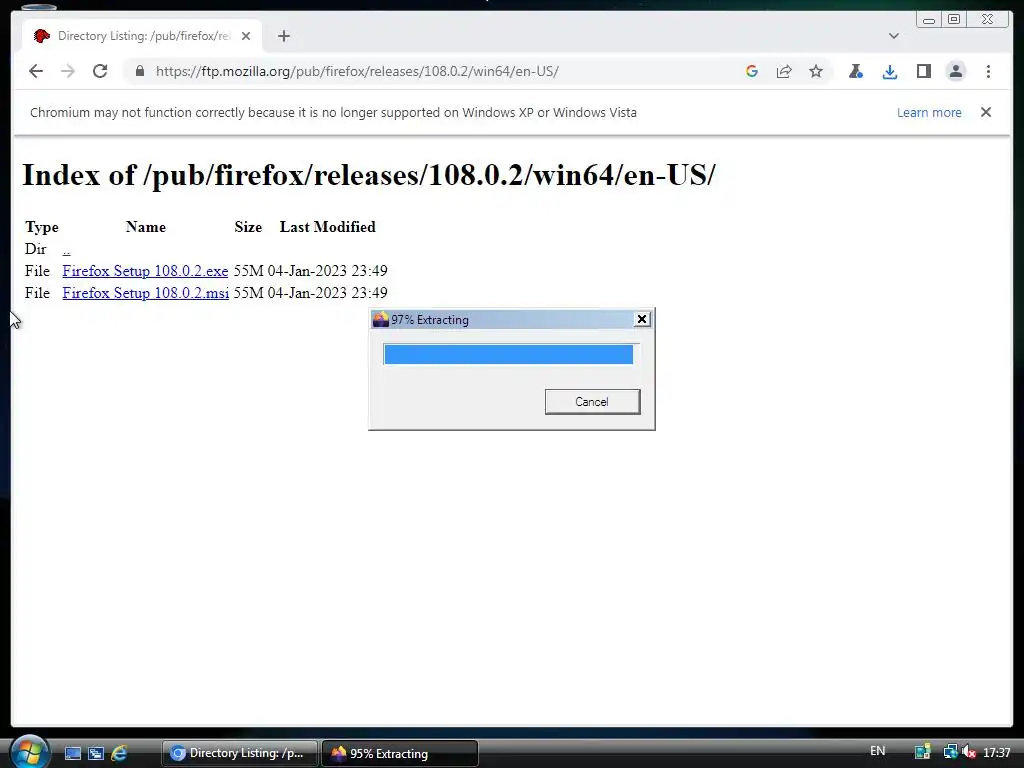Open the Windows Start orb
Image resolution: width=1024 pixels, height=768 pixels.
29,752
